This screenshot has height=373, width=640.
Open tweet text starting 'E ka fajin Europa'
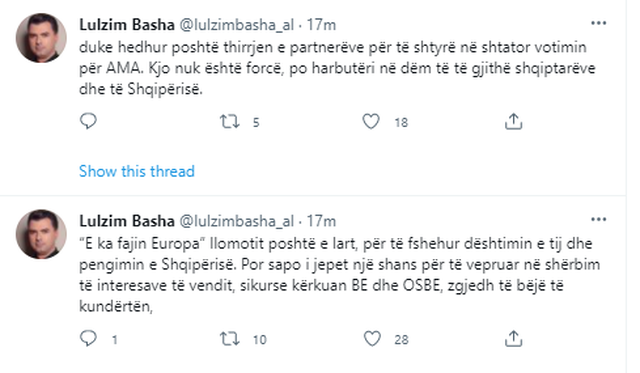tap(339, 275)
